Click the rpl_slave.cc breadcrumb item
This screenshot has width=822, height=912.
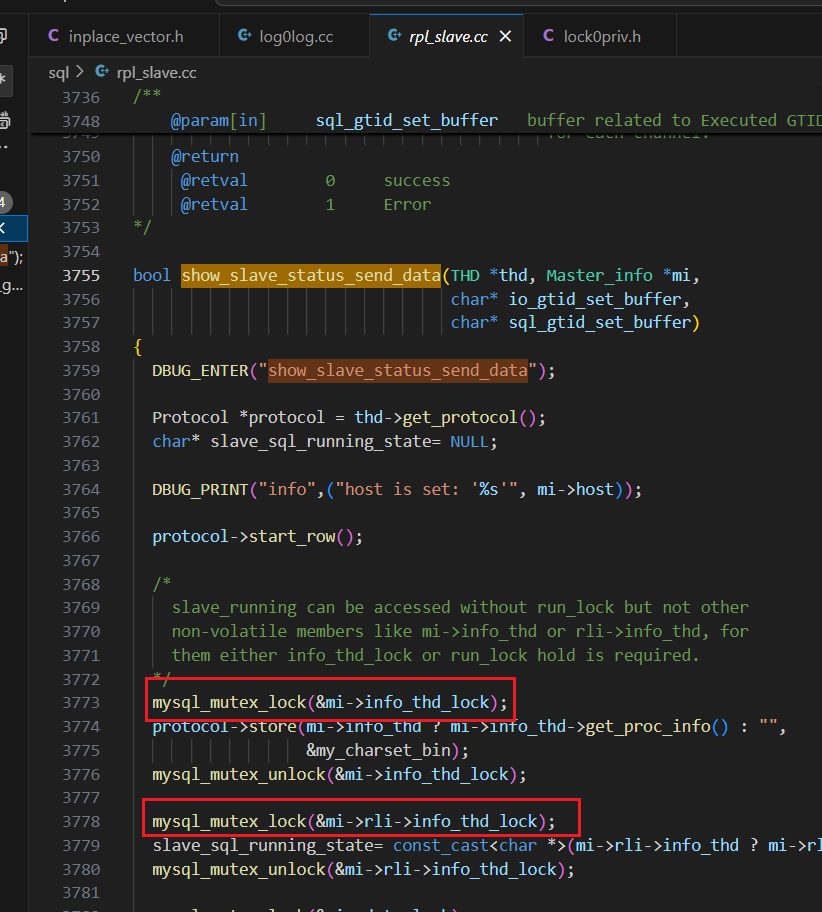[x=156, y=73]
